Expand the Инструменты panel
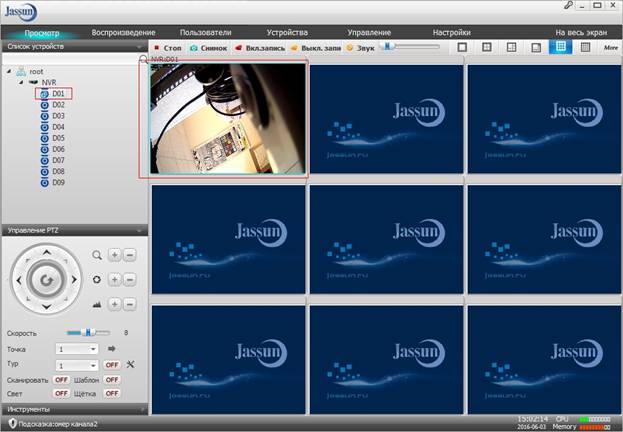Viewport: 623px width, 432px height. pyautogui.click(x=143, y=409)
